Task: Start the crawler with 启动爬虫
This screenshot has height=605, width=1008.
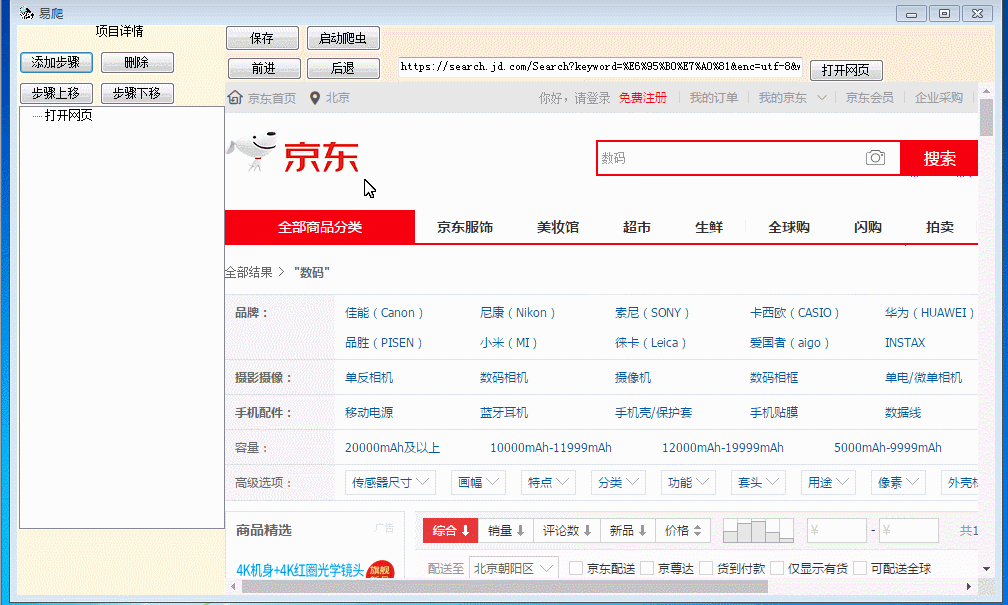Action: coord(343,38)
